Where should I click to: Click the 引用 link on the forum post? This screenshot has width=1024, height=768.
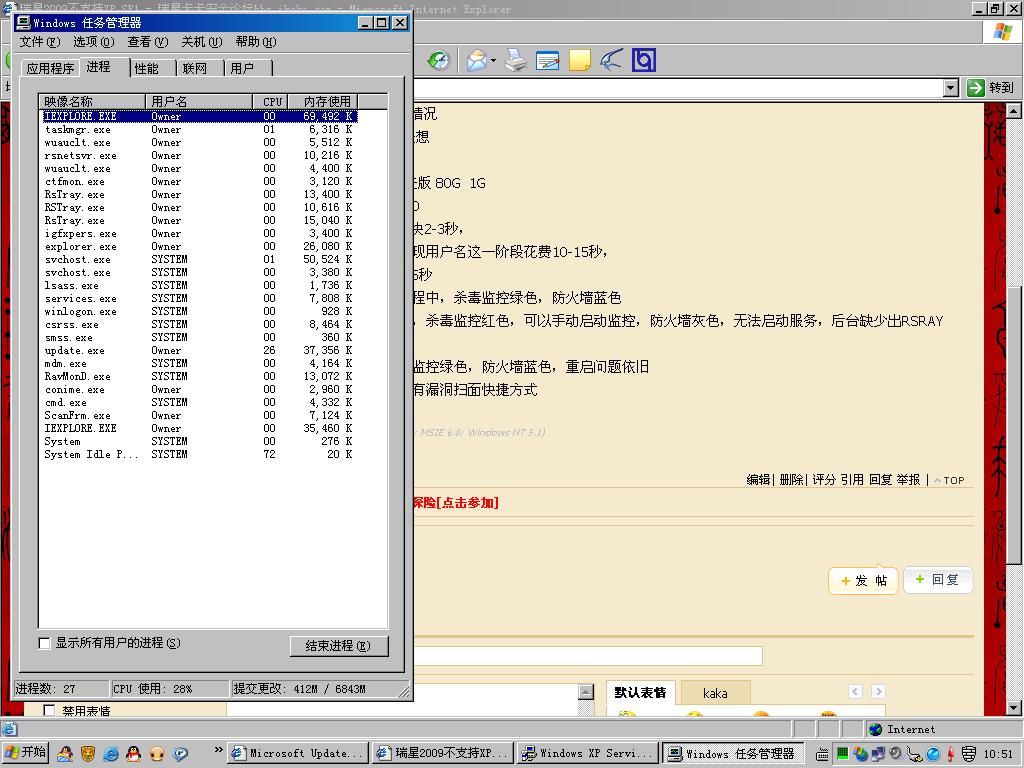pos(852,480)
